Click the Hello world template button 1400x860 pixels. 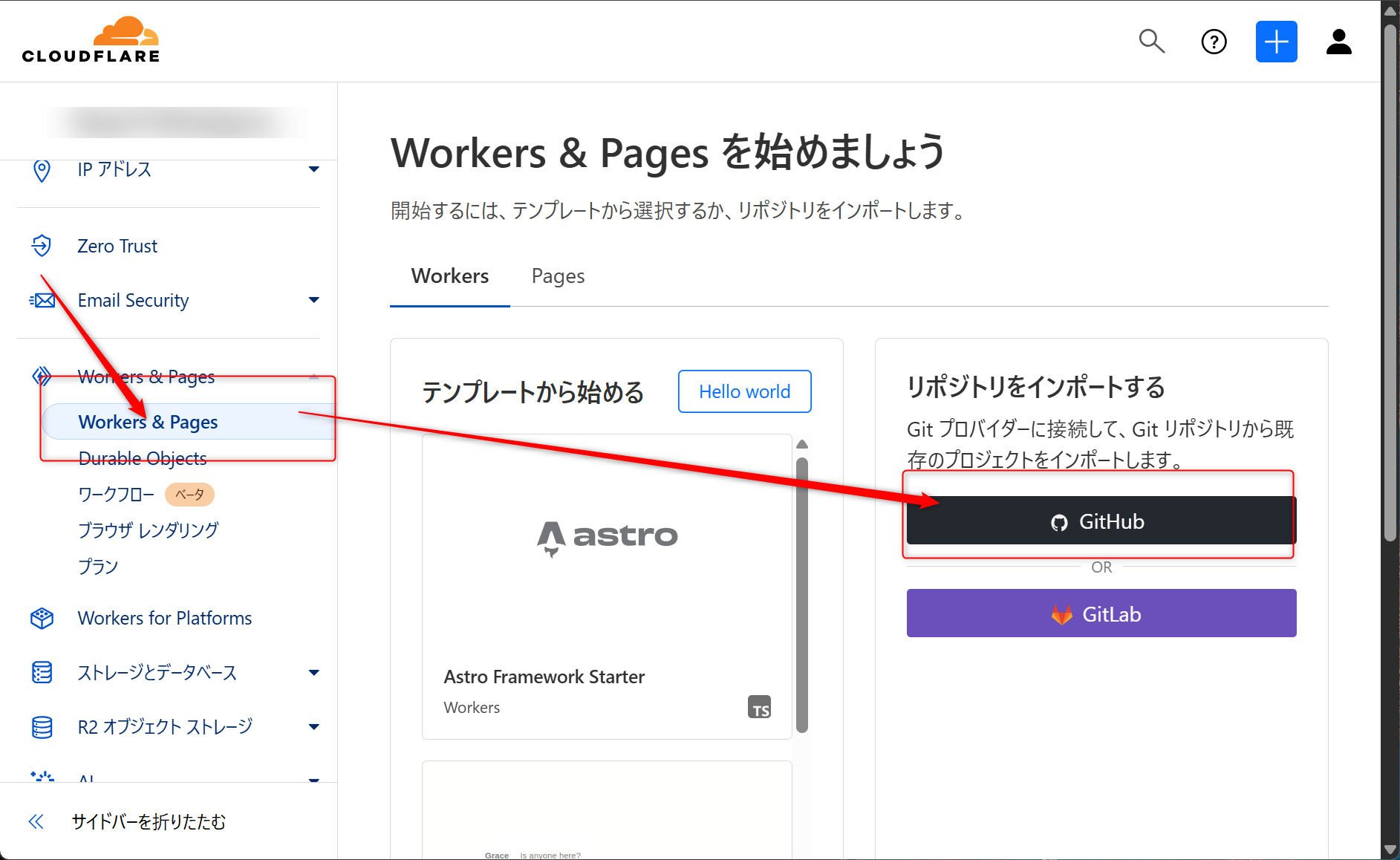745,391
